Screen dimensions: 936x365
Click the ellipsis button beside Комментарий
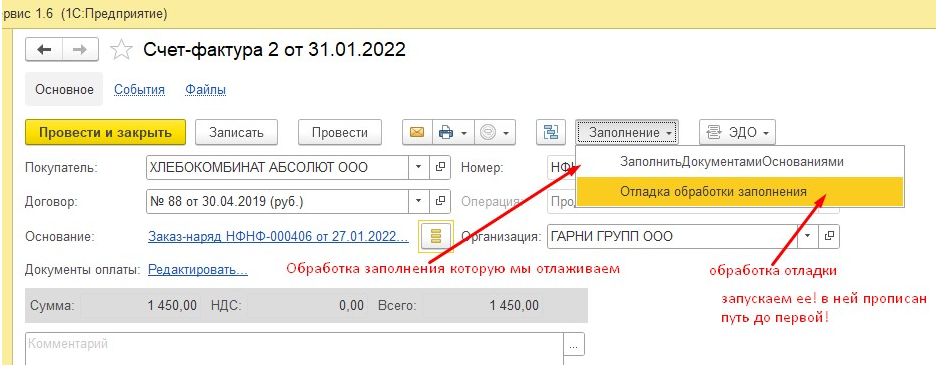tap(574, 345)
